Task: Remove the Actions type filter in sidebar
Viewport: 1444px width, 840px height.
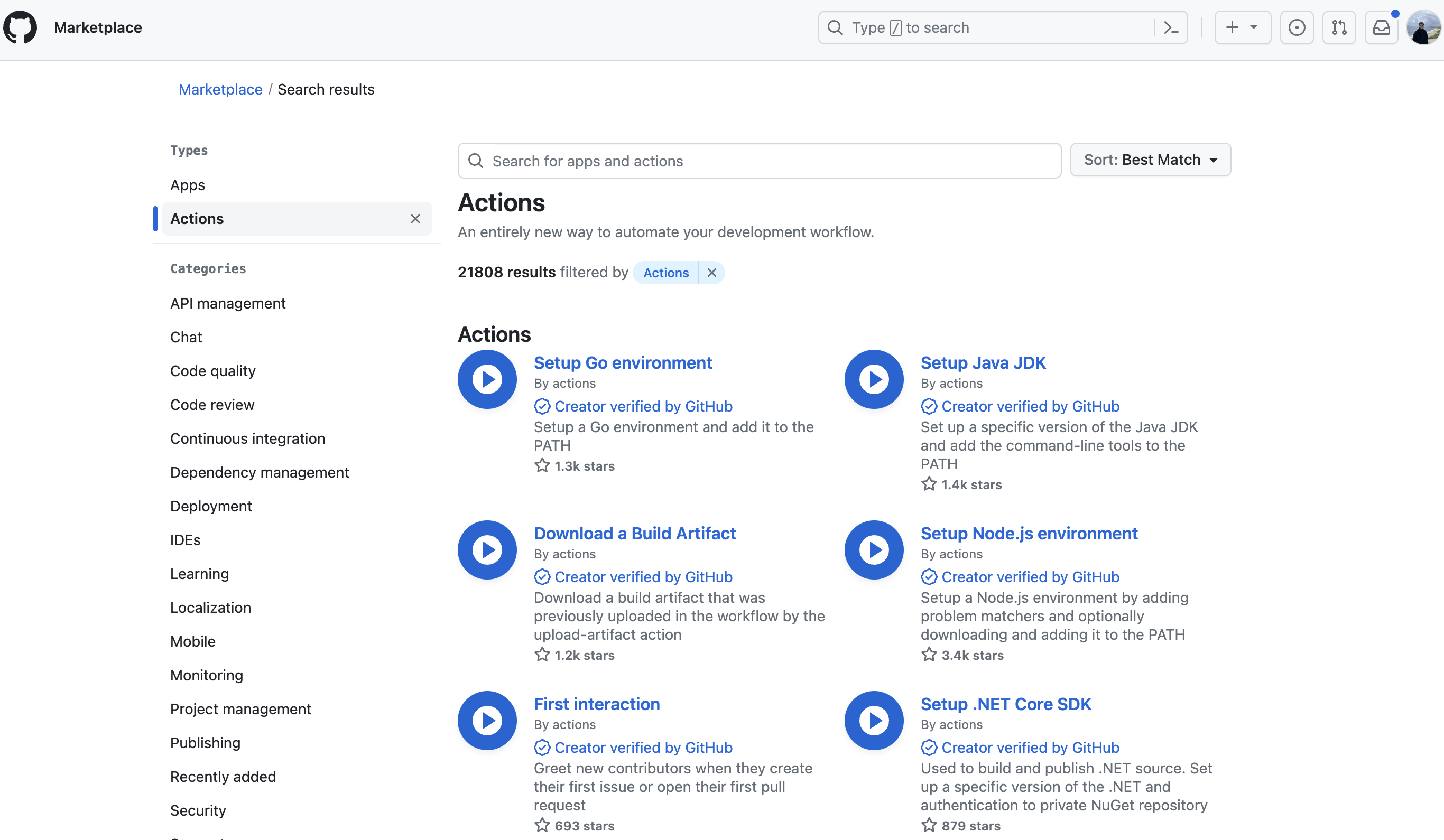Action: click(415, 219)
